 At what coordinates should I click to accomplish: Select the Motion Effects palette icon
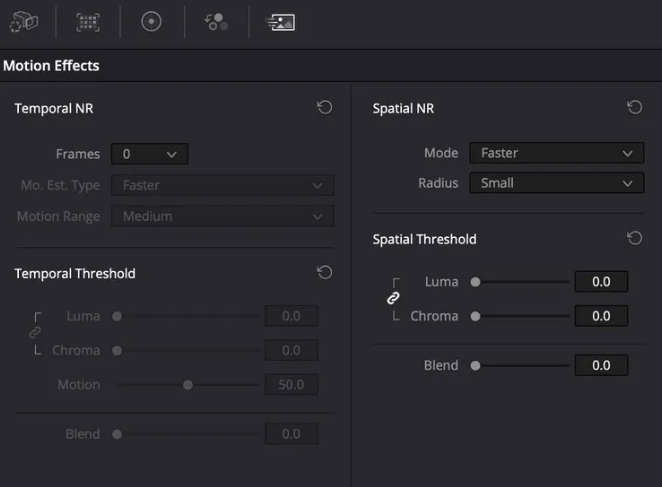click(x=280, y=22)
